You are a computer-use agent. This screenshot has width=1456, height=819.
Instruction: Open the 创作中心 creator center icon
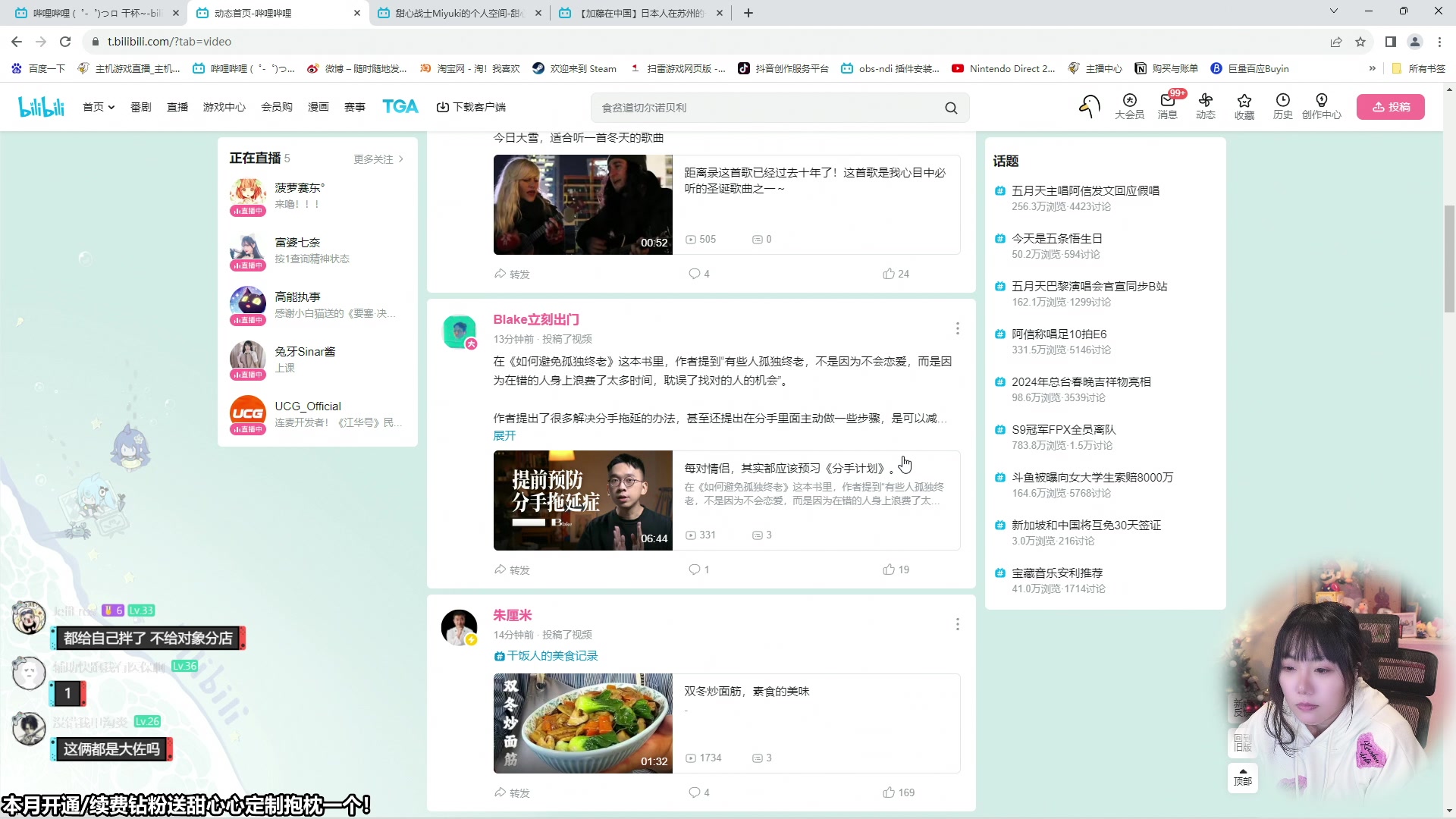tap(1322, 106)
